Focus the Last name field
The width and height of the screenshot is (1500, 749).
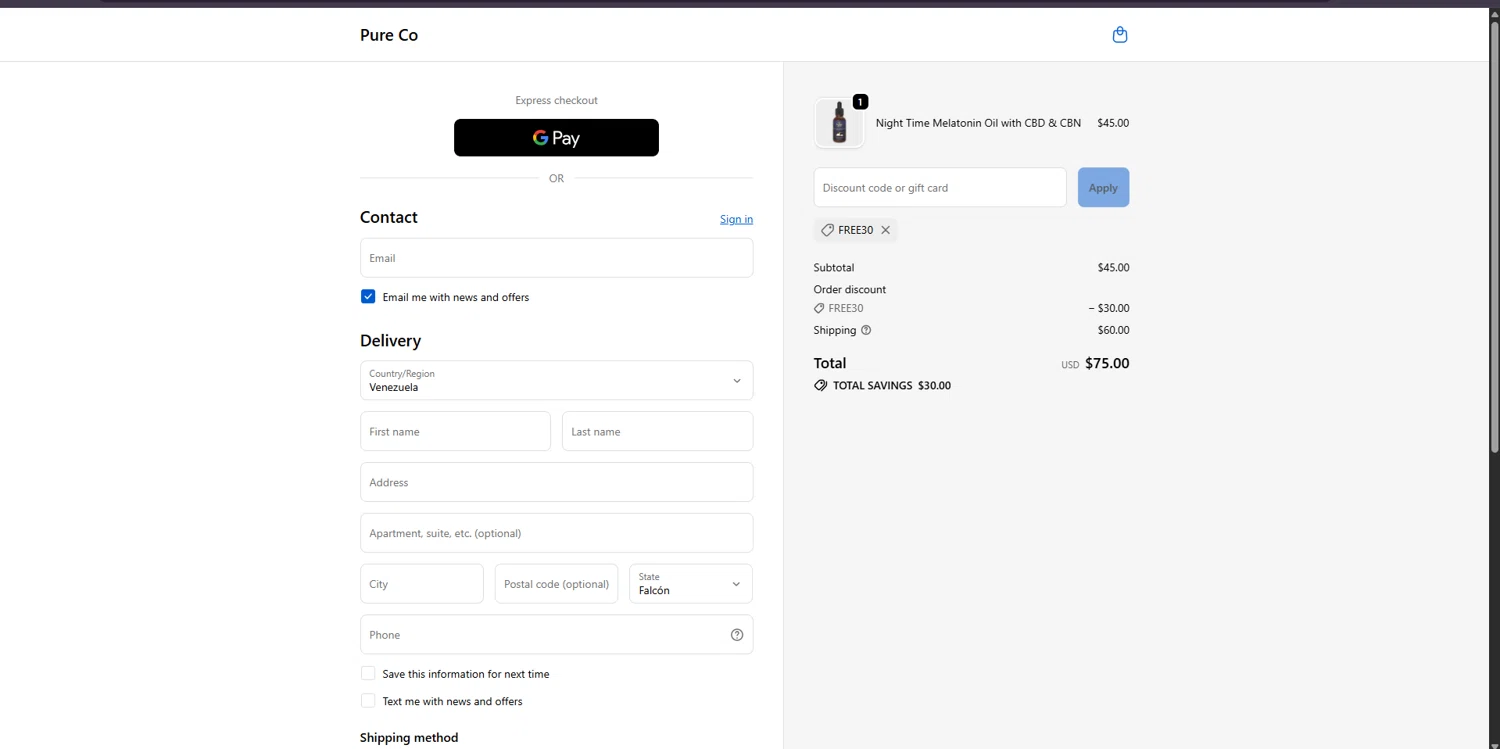point(657,431)
